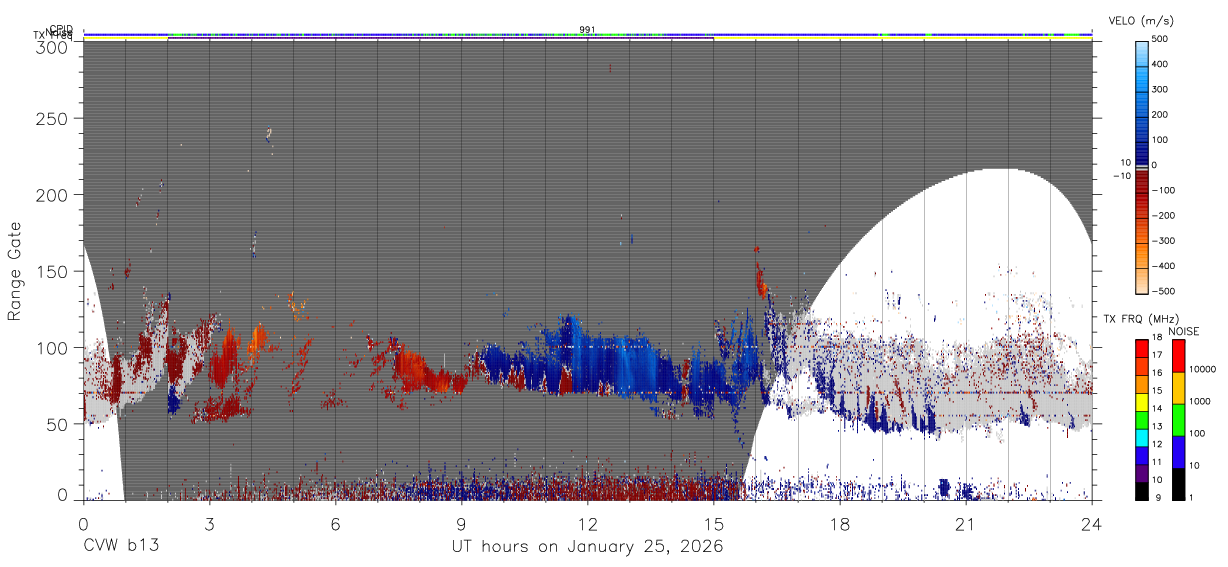This screenshot has height=567, width=1228.
Task: Click the y-axis tick label '50'
Action: tap(58, 424)
